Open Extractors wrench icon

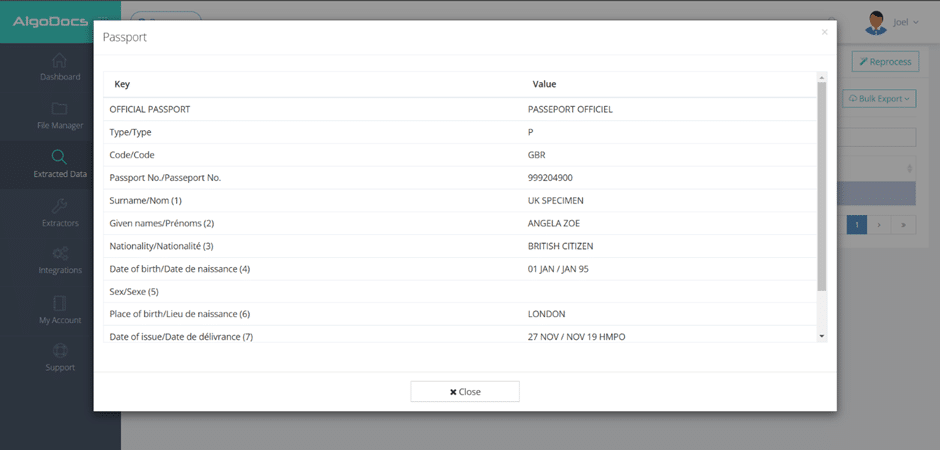click(60, 206)
